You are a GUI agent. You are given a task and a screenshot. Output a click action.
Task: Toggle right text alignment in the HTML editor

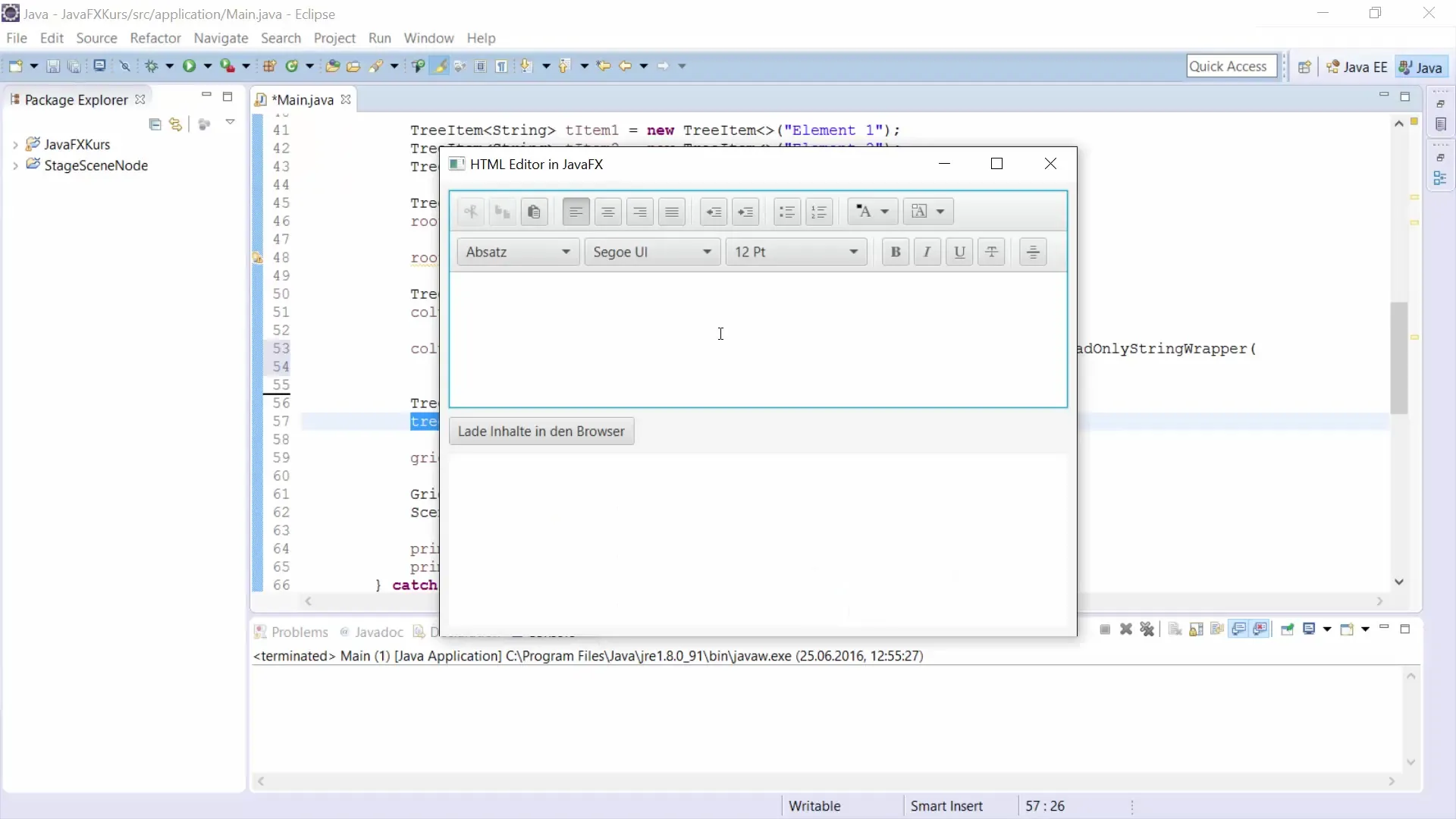(640, 212)
